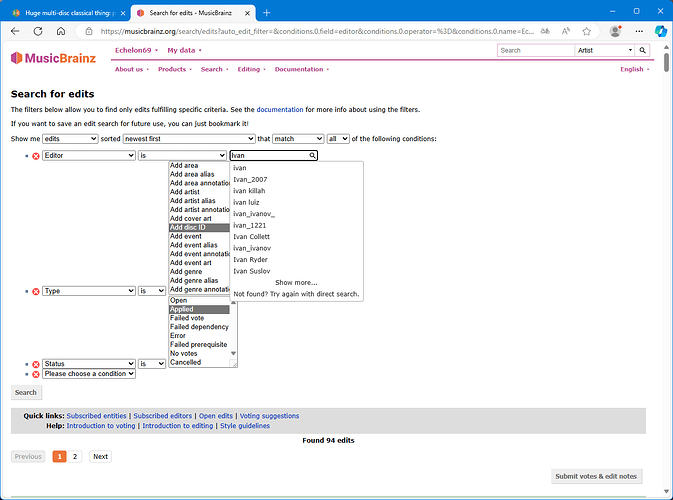Choose 'Ivan Collett' from editor suggestions
Viewport: 673px width, 500px height.
pyautogui.click(x=297, y=237)
